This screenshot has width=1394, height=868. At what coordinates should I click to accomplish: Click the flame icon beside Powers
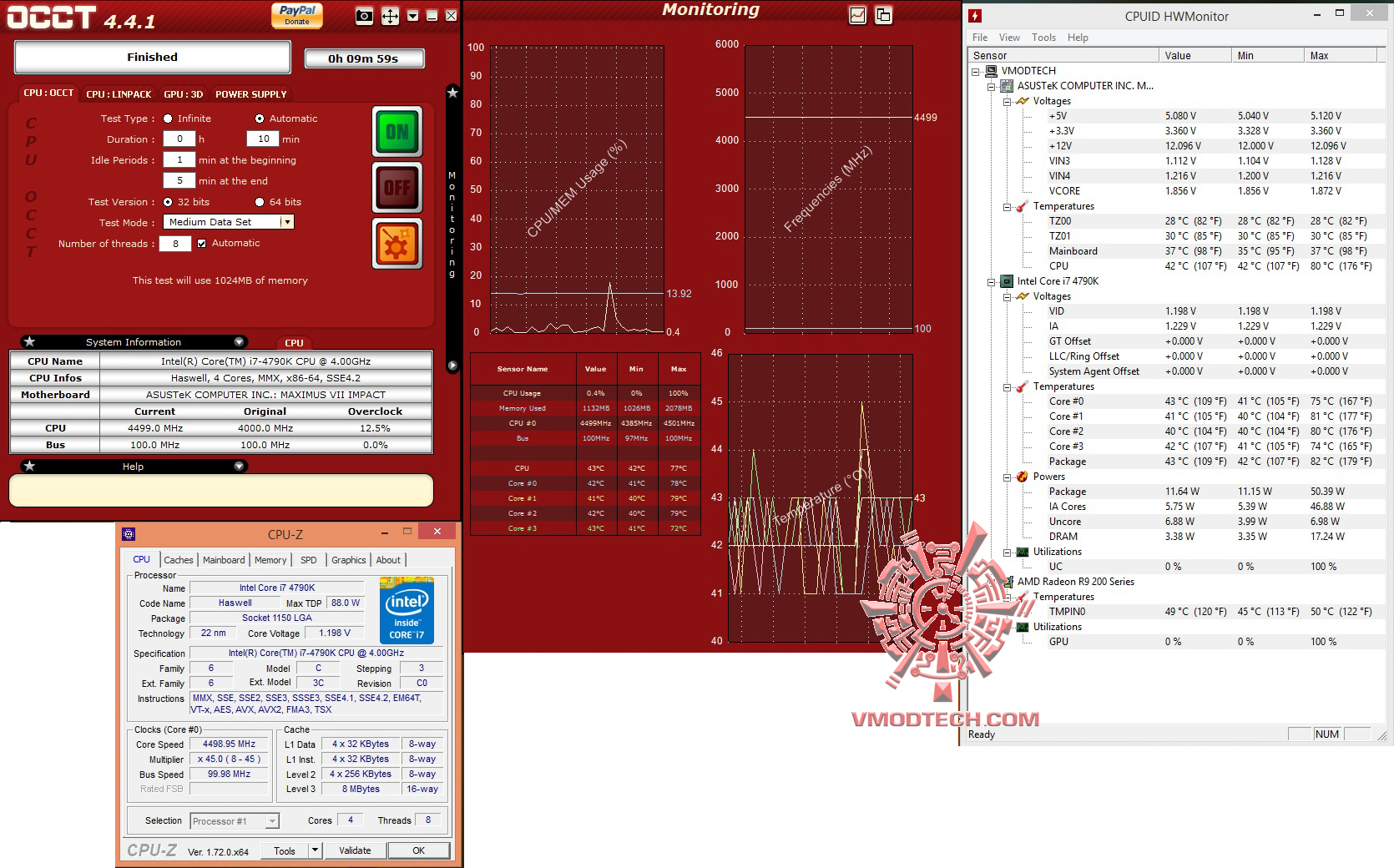click(1023, 477)
